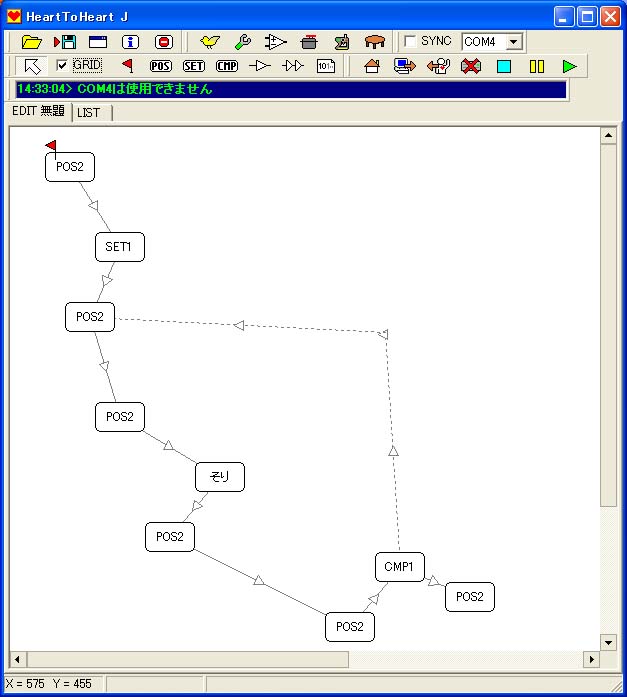The height and width of the screenshot is (697, 627).
Task: Click the vertical scrollbar down arrow
Action: [608, 642]
